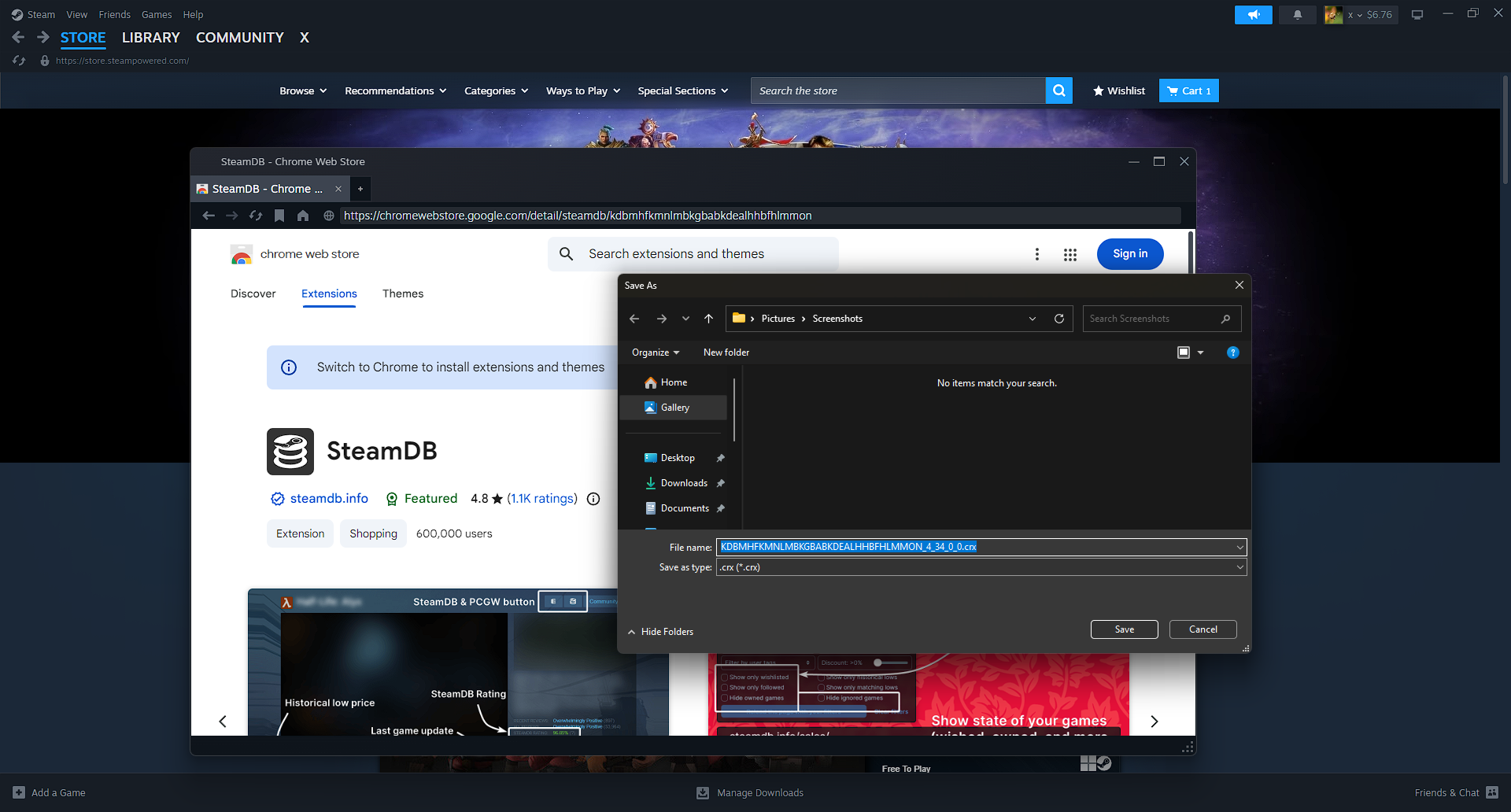Switch to the LIBRARY tab
Viewport: 1511px width, 812px height.
(151, 38)
